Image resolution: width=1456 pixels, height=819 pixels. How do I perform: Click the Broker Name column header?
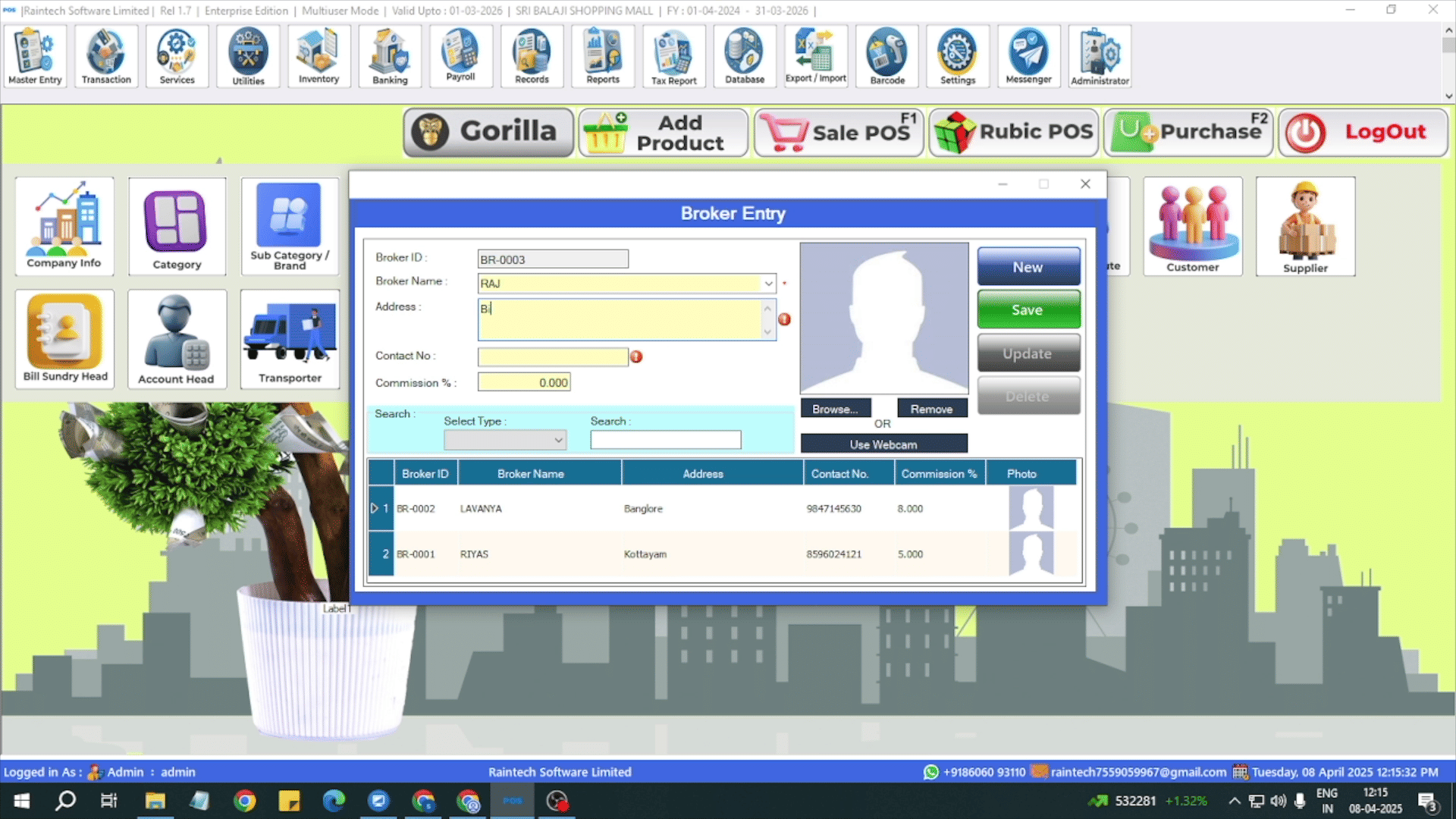(531, 474)
